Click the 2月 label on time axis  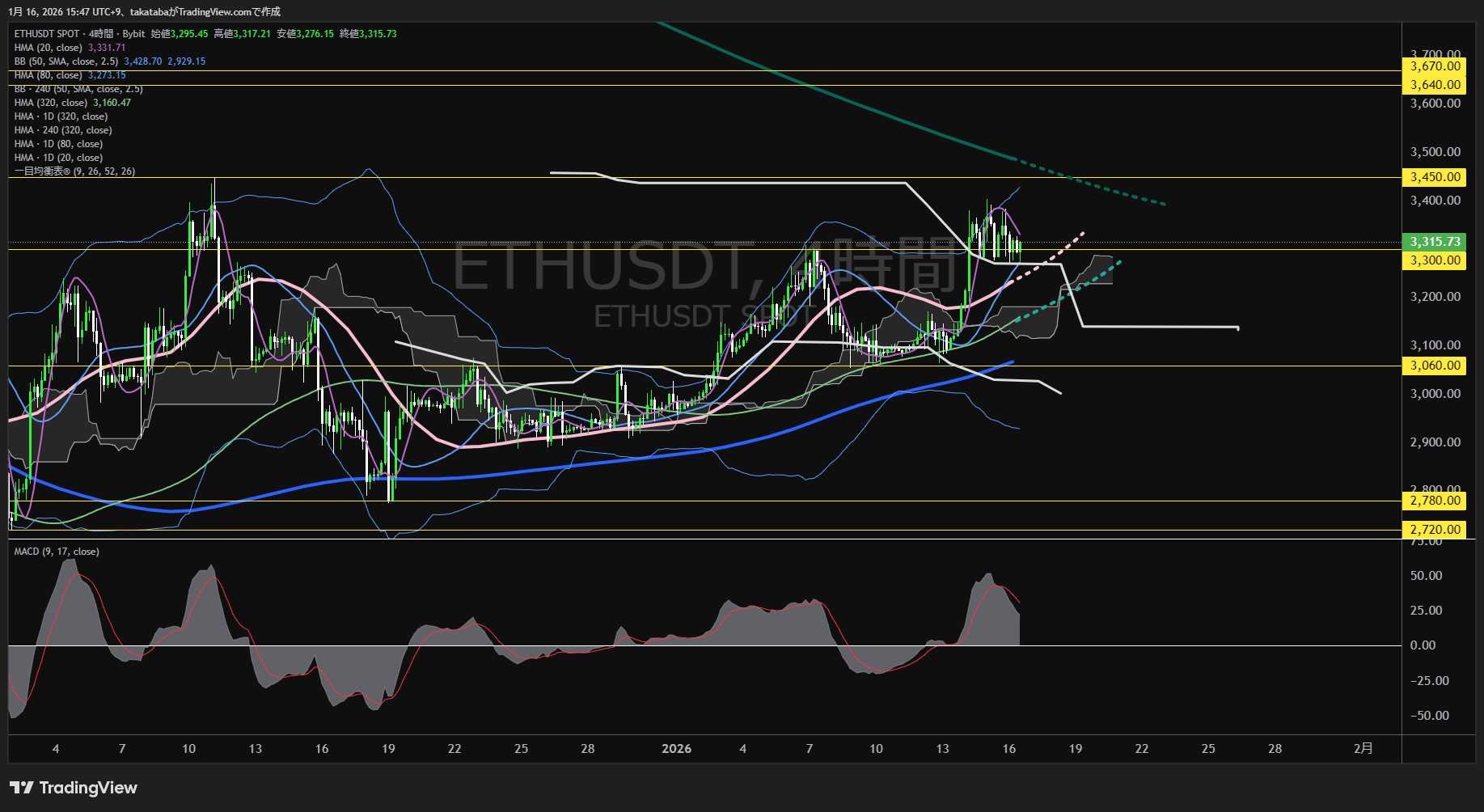tap(1363, 749)
